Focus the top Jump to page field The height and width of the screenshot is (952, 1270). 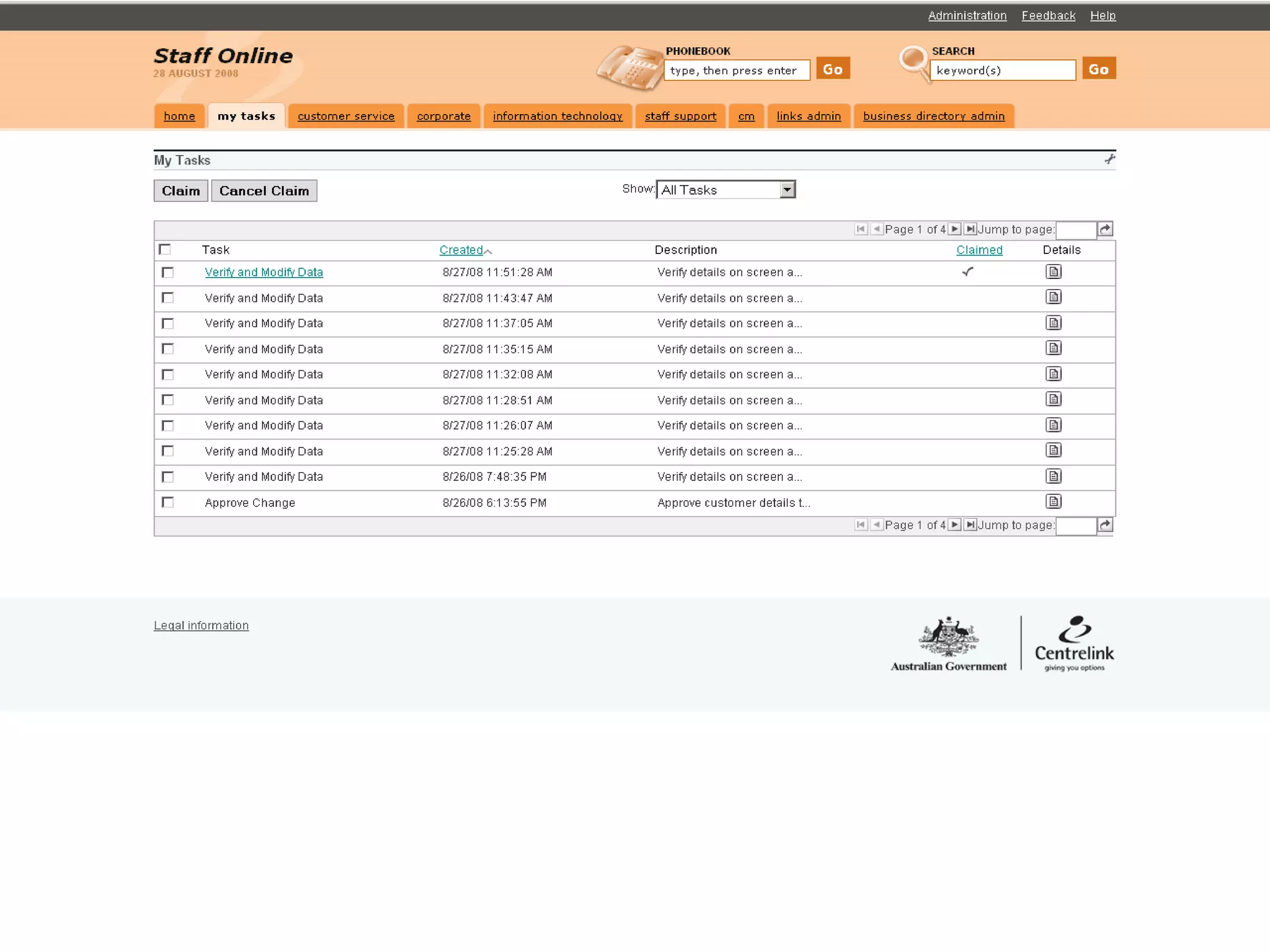pyautogui.click(x=1076, y=230)
